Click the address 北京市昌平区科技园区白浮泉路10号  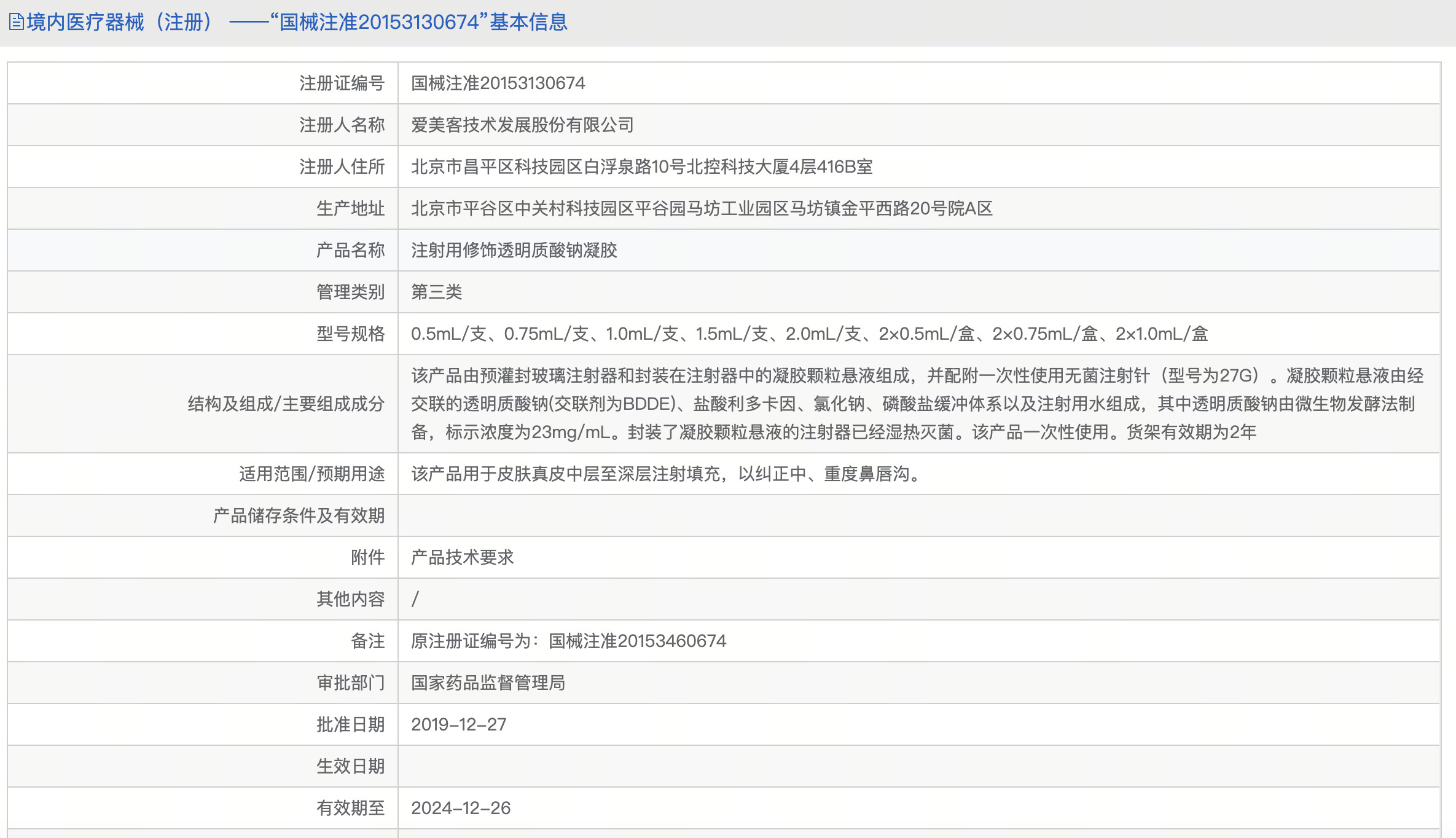point(642,166)
